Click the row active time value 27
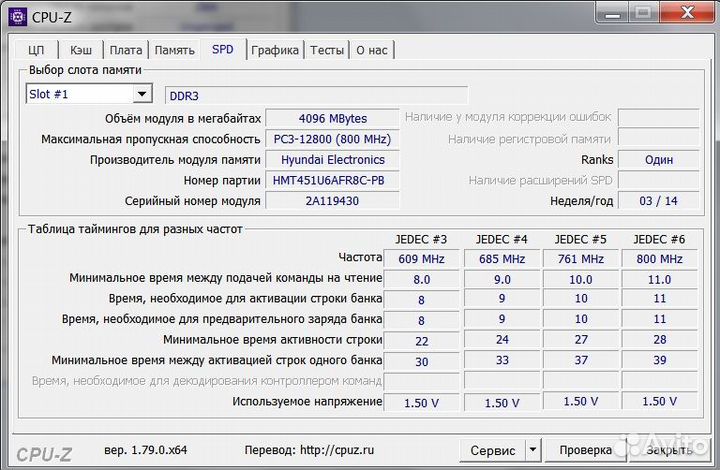 [x=581, y=340]
